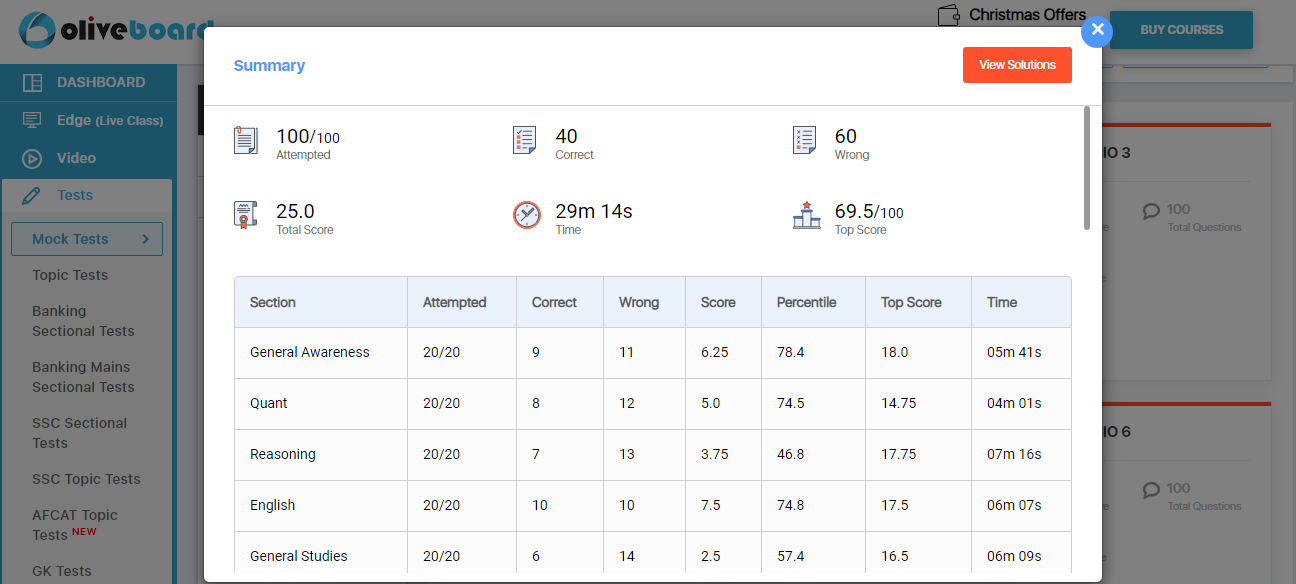This screenshot has height=584, width=1296.
Task: Open the DASHBOARD menu item
Action: pos(101,82)
